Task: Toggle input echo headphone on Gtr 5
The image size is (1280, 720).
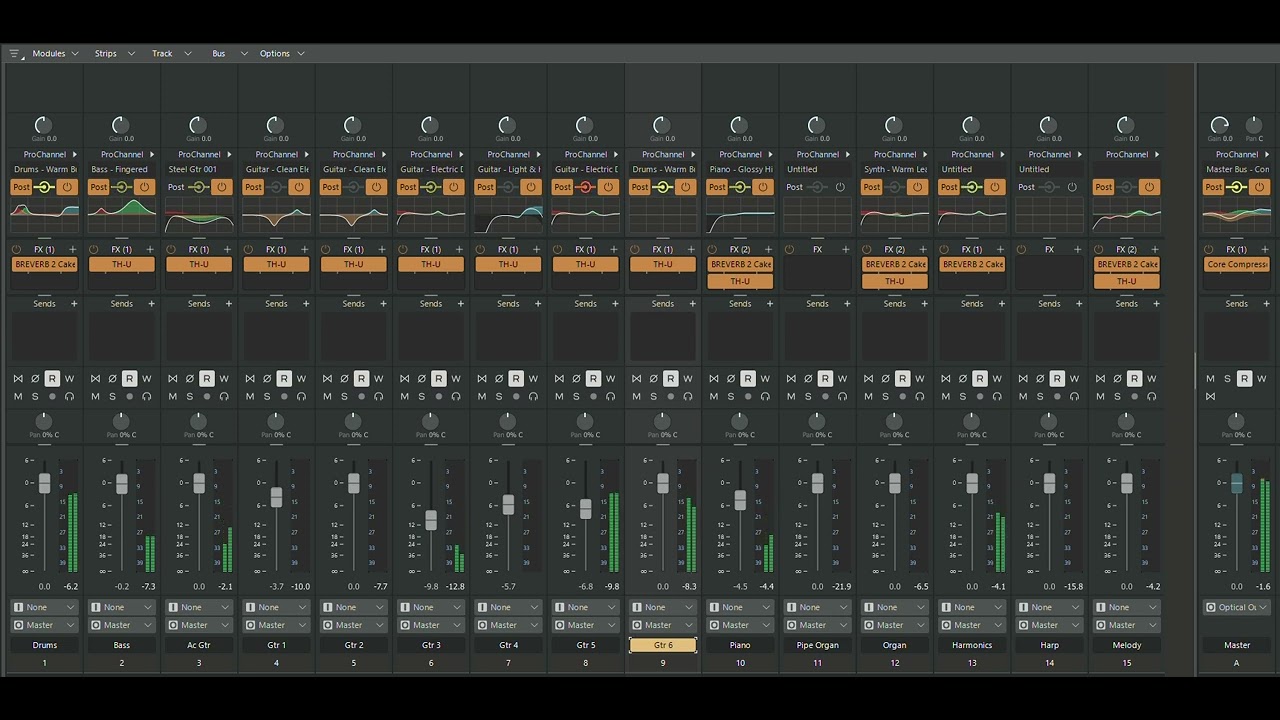Action: [610, 397]
